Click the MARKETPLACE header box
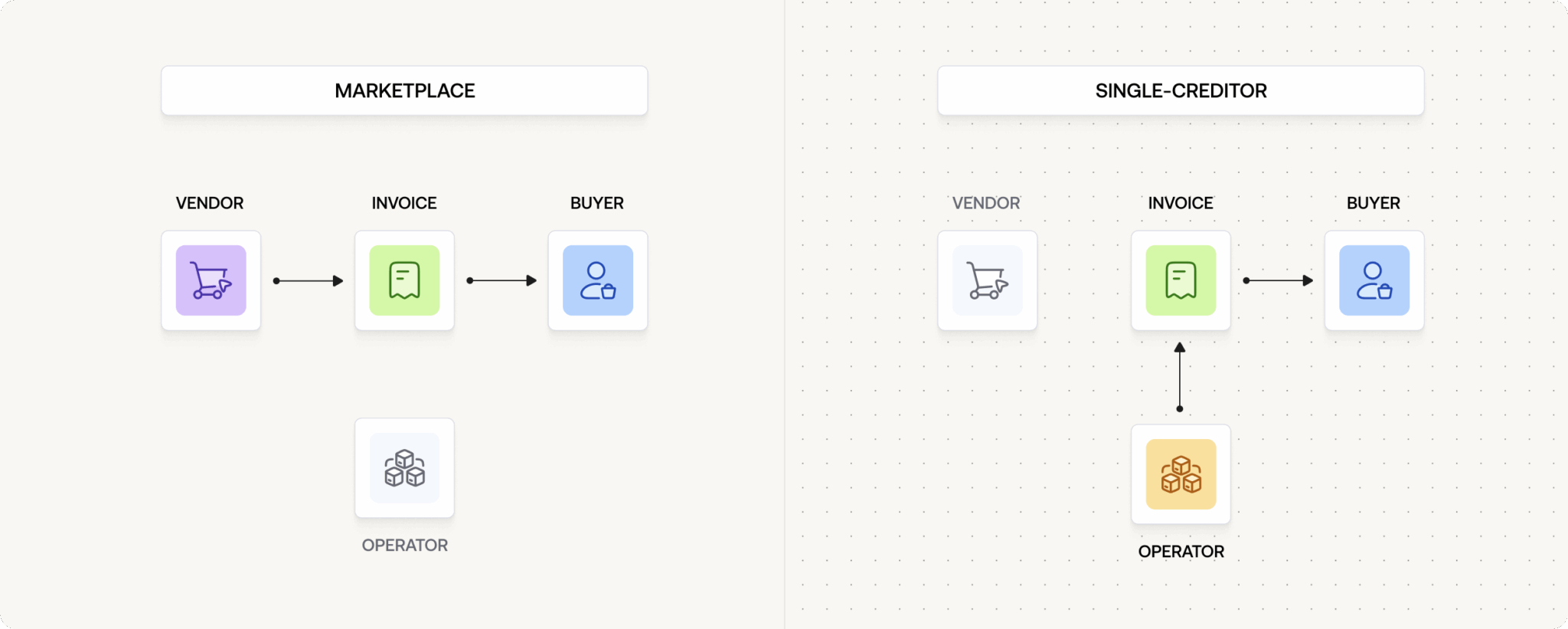 404,90
